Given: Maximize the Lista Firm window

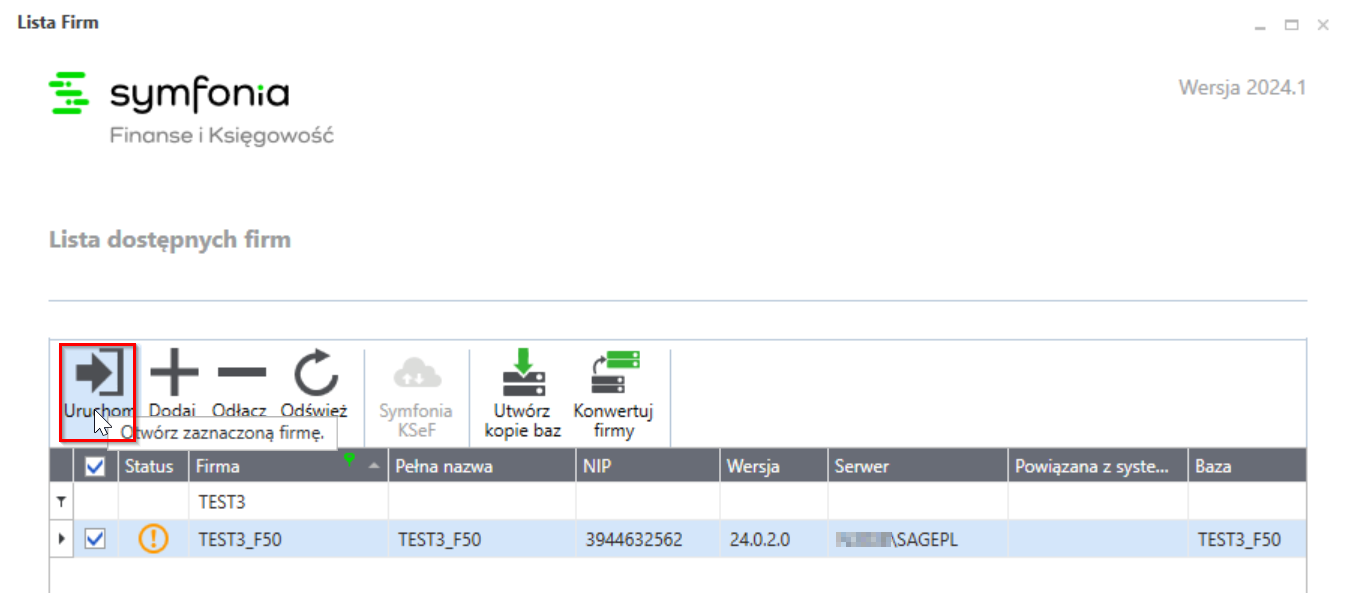Looking at the screenshot, I should (1292, 25).
